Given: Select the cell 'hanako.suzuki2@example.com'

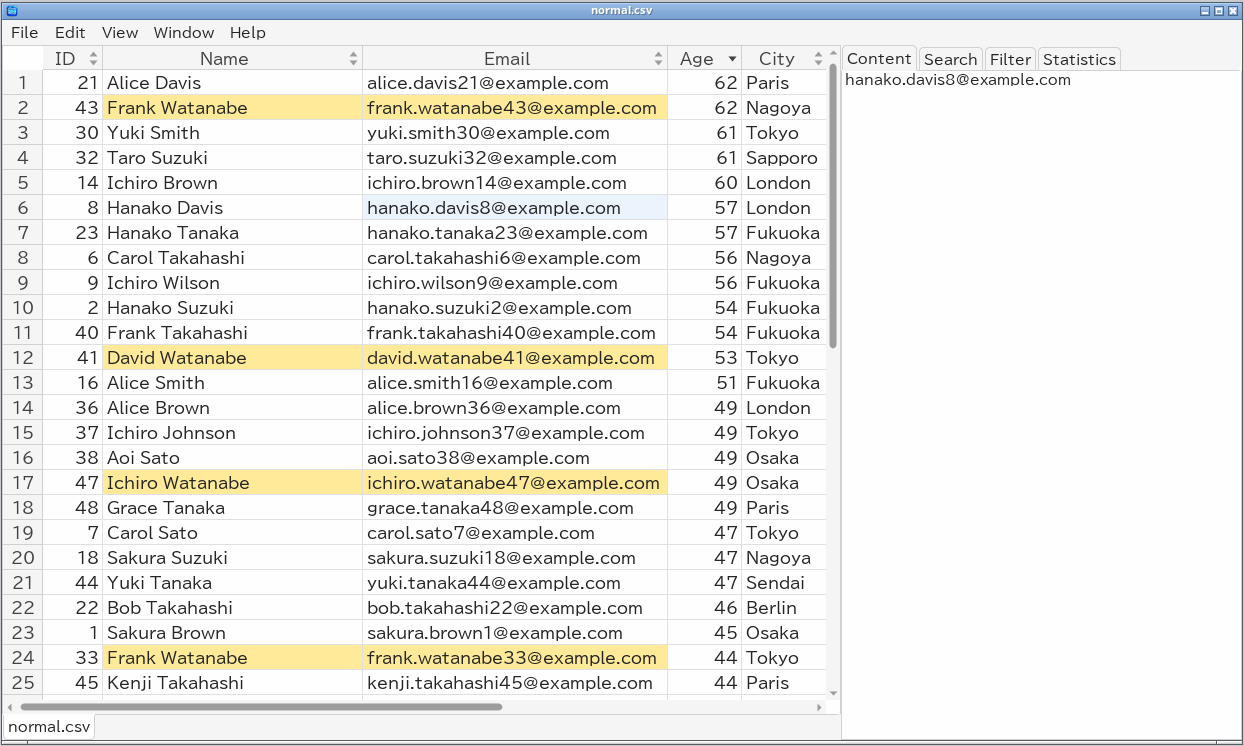Looking at the screenshot, I should pyautogui.click(x=515, y=308).
